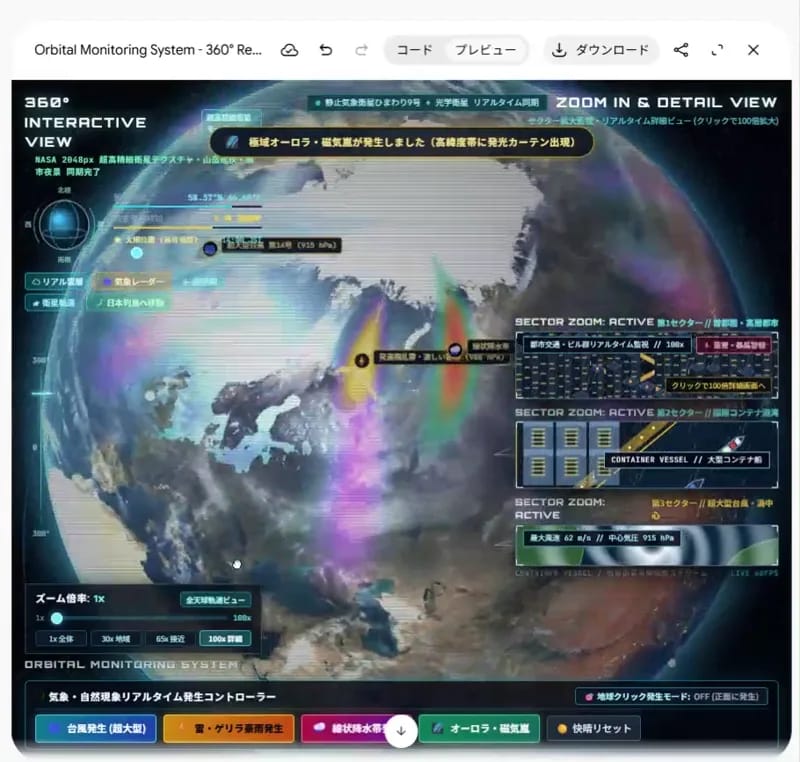Click the オーロラ・磁気嵐 button
This screenshot has width=800, height=762.
pyautogui.click(x=479, y=728)
